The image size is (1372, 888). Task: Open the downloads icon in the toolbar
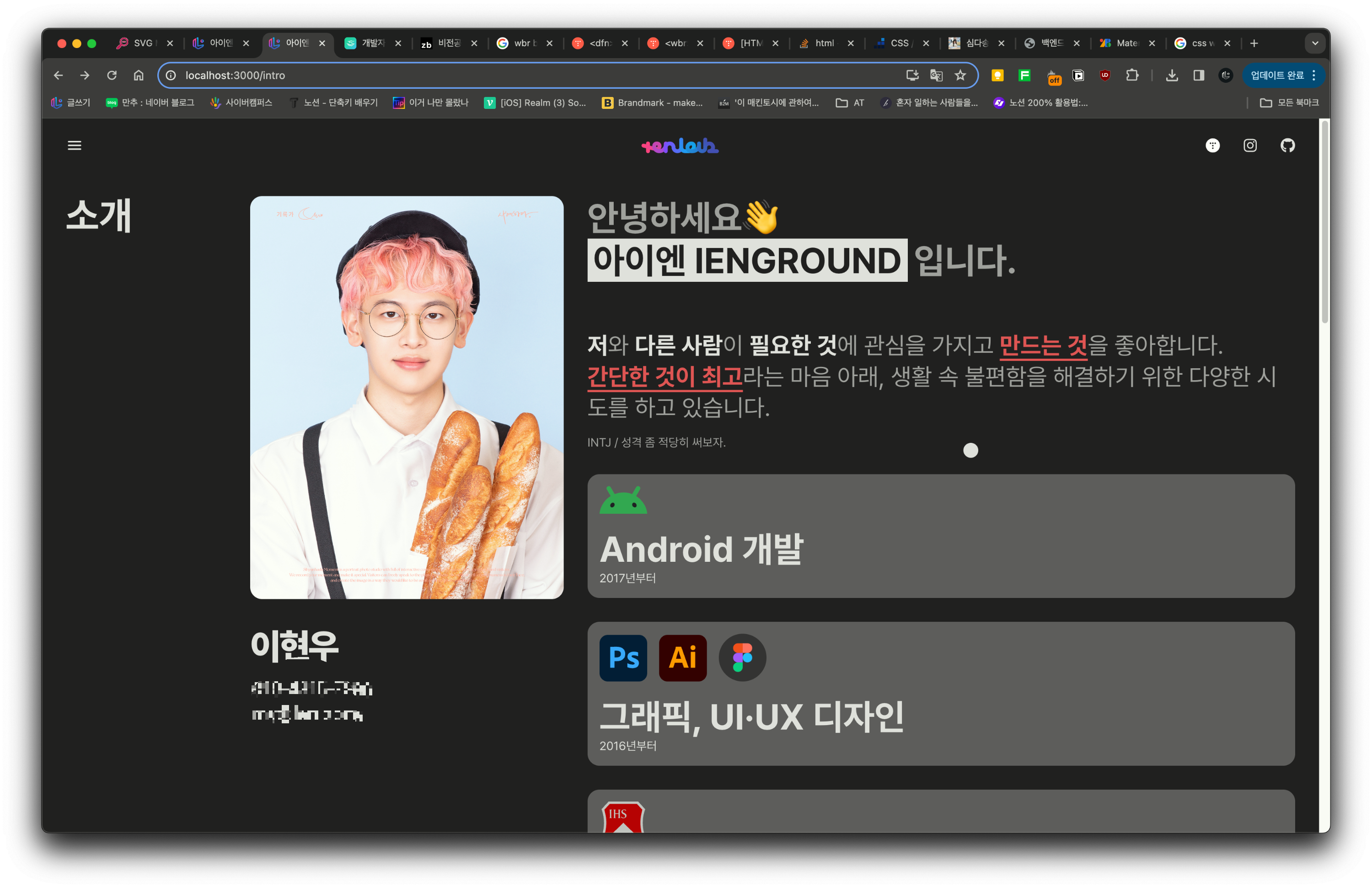(1171, 75)
